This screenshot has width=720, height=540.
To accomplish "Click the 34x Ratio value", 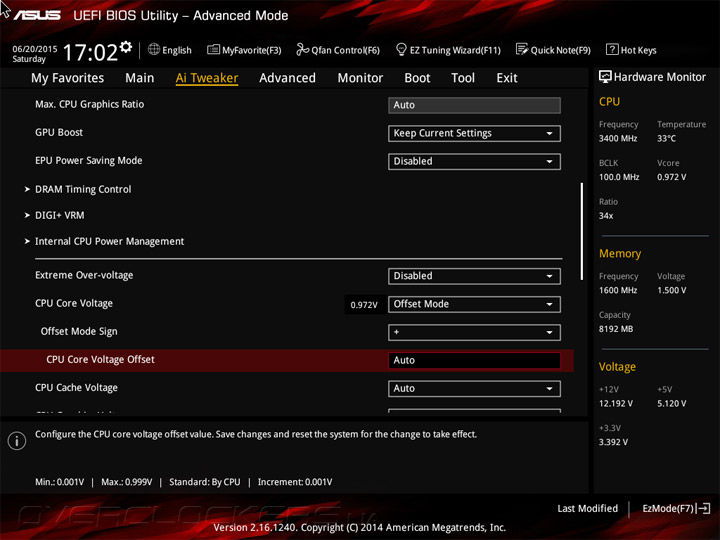I will click(x=606, y=215).
